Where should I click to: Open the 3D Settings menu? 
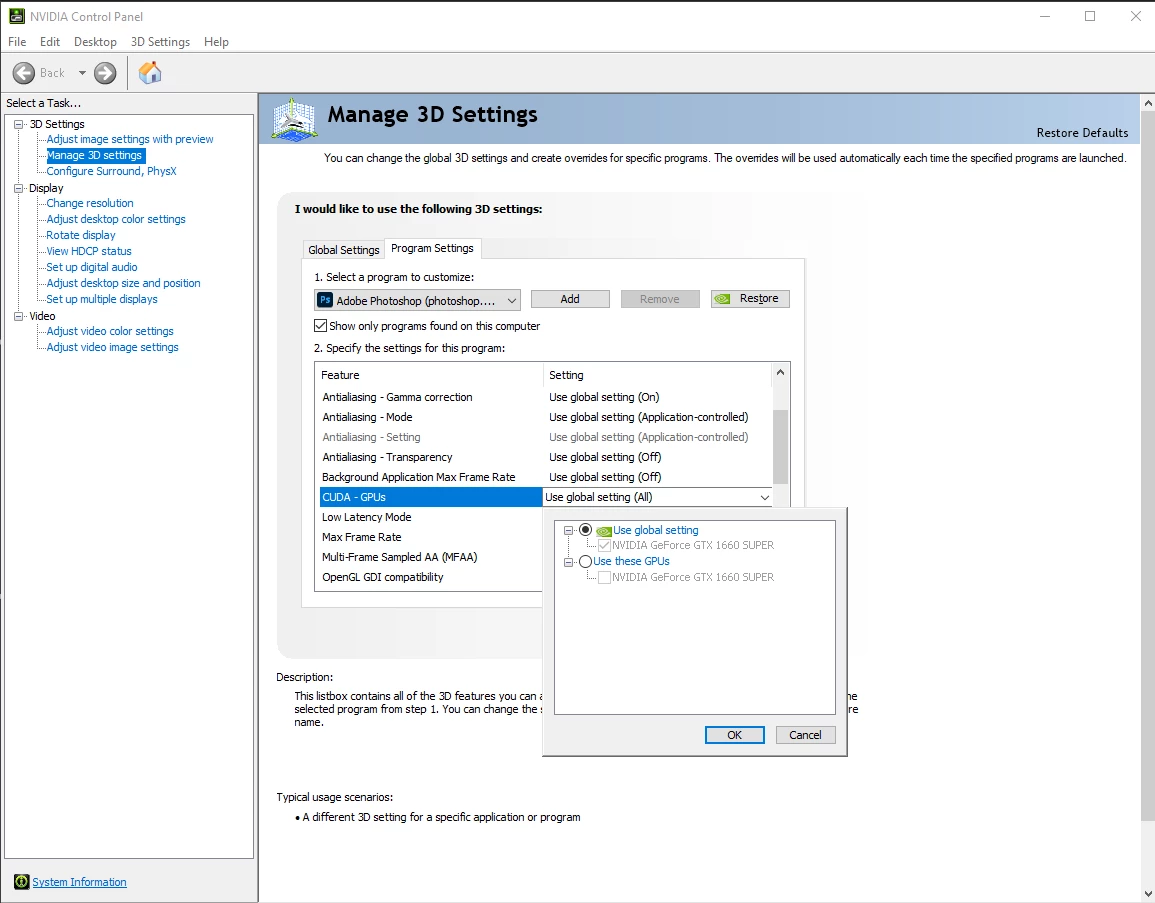(160, 42)
